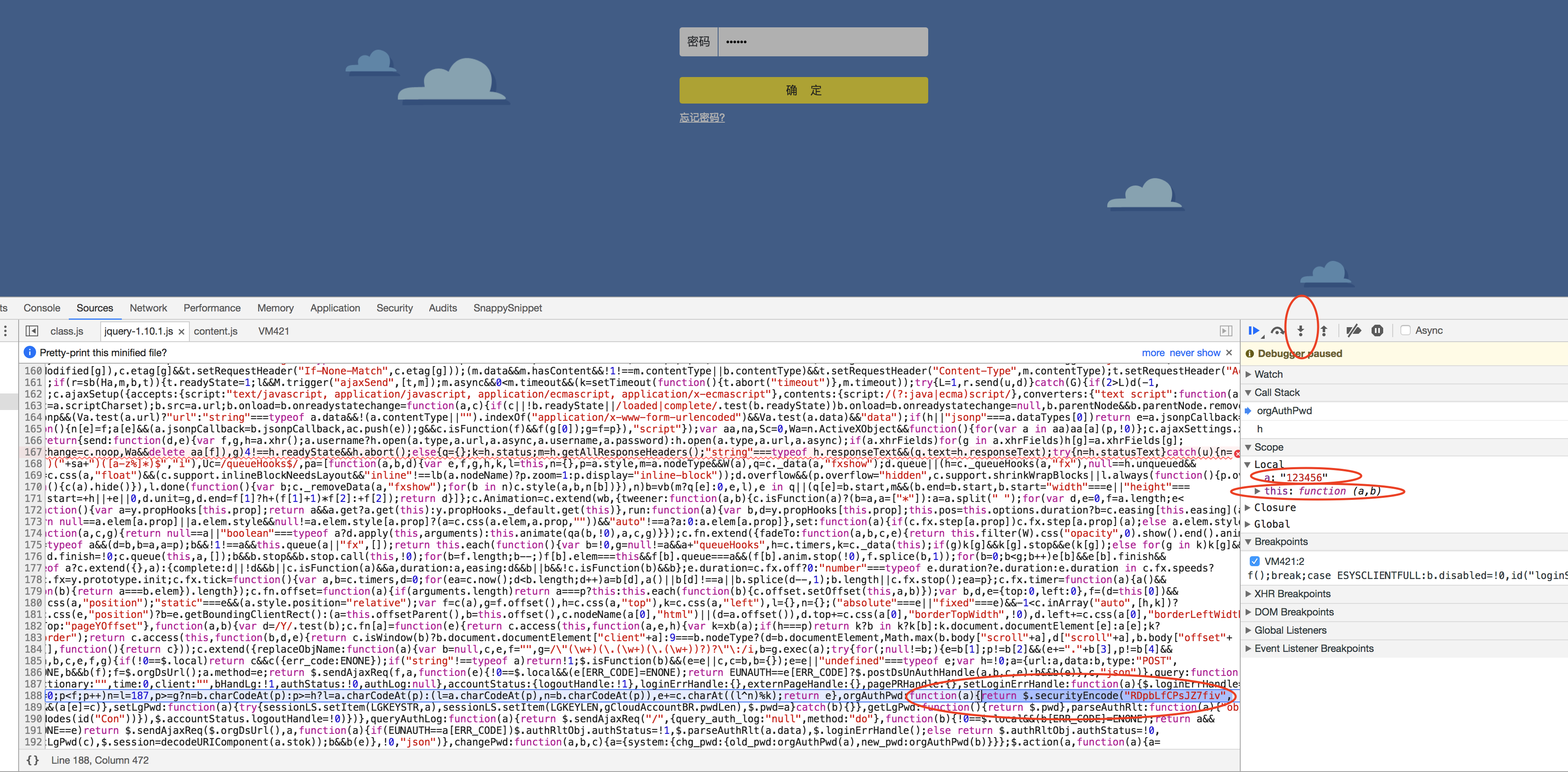1568x772 pixels.
Task: Show the file navigator sidebar
Action: tap(31, 331)
